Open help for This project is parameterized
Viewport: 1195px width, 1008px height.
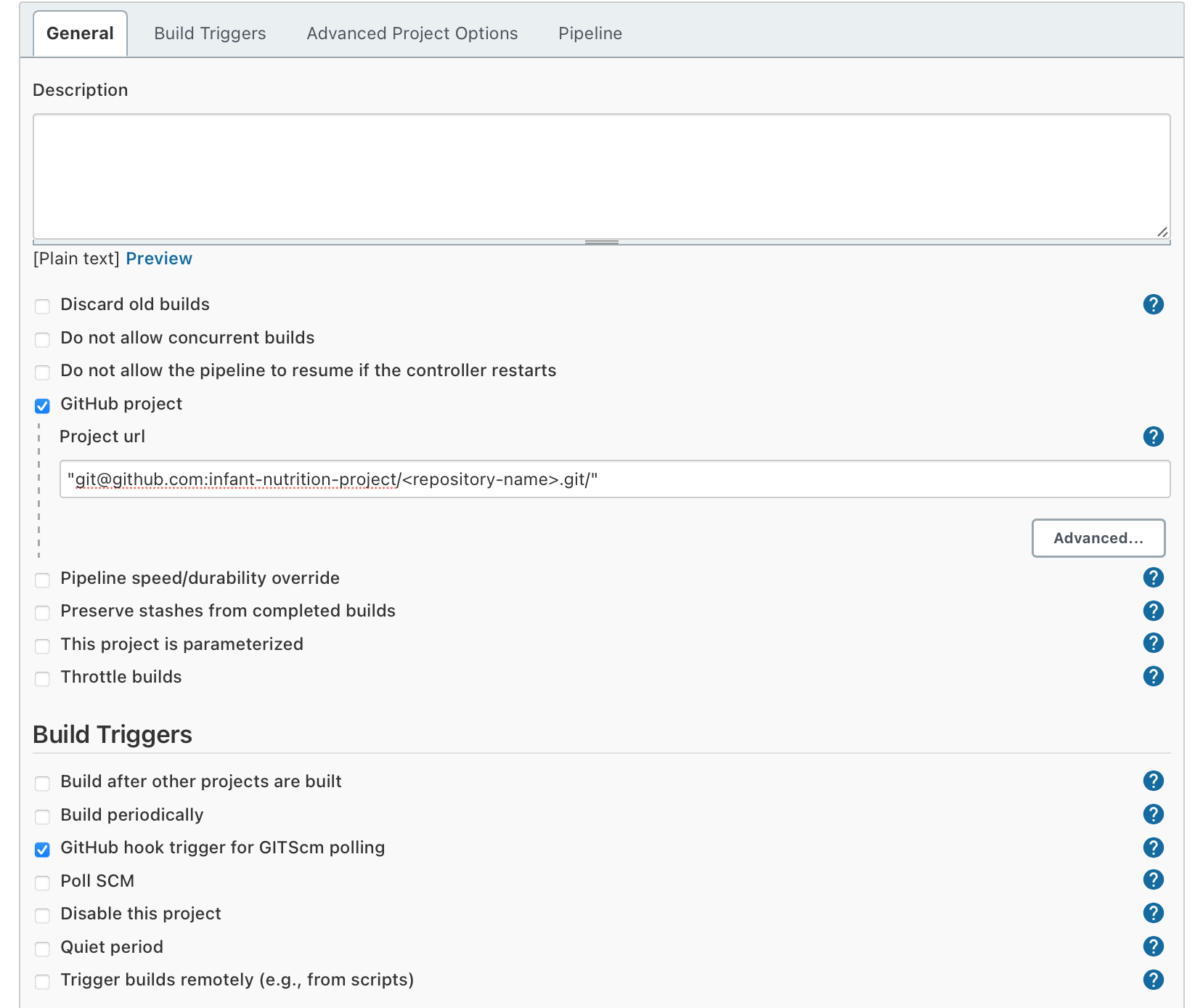tap(1153, 643)
